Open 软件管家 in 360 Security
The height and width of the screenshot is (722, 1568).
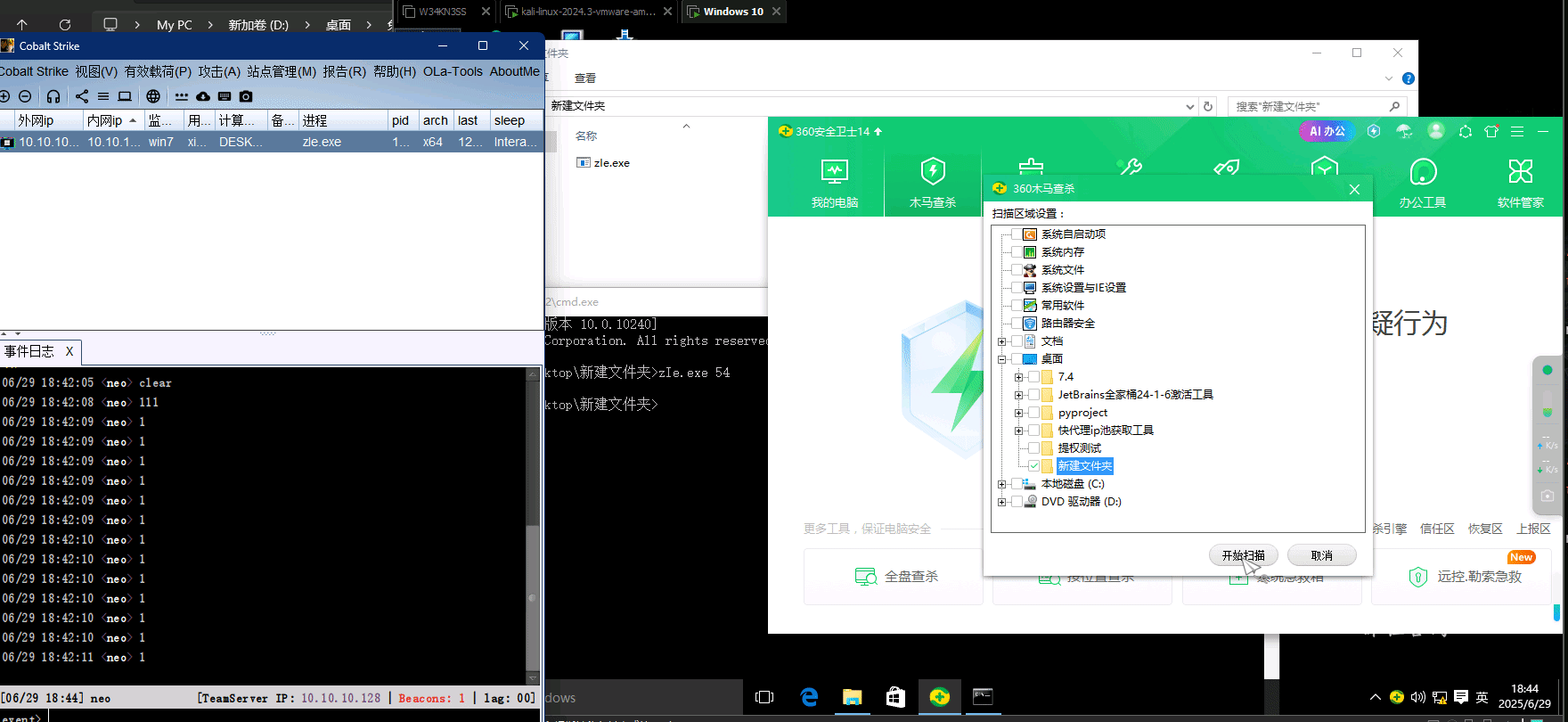pyautogui.click(x=1520, y=182)
